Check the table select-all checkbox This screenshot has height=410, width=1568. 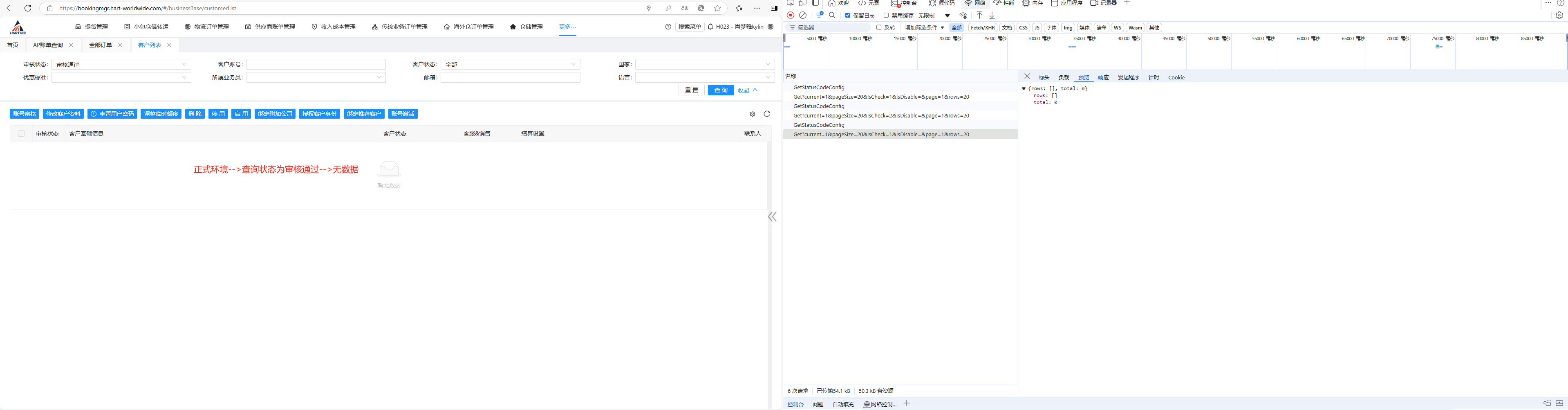(x=21, y=133)
